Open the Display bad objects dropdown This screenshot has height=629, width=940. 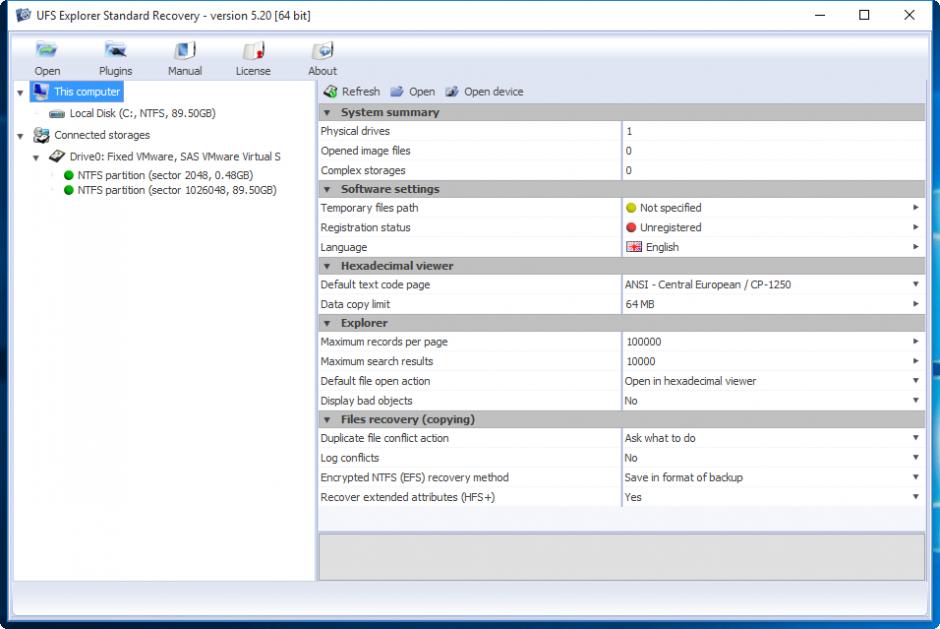[x=915, y=401]
